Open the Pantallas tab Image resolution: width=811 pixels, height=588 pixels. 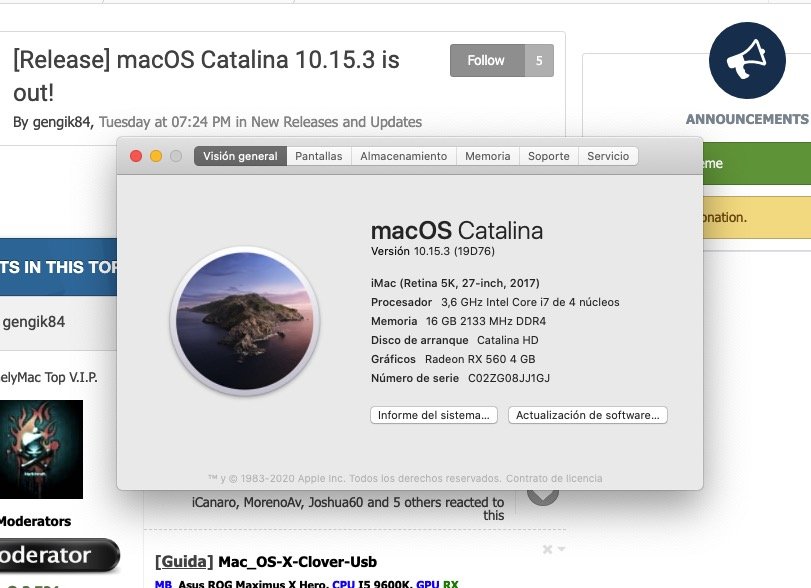[x=319, y=156]
